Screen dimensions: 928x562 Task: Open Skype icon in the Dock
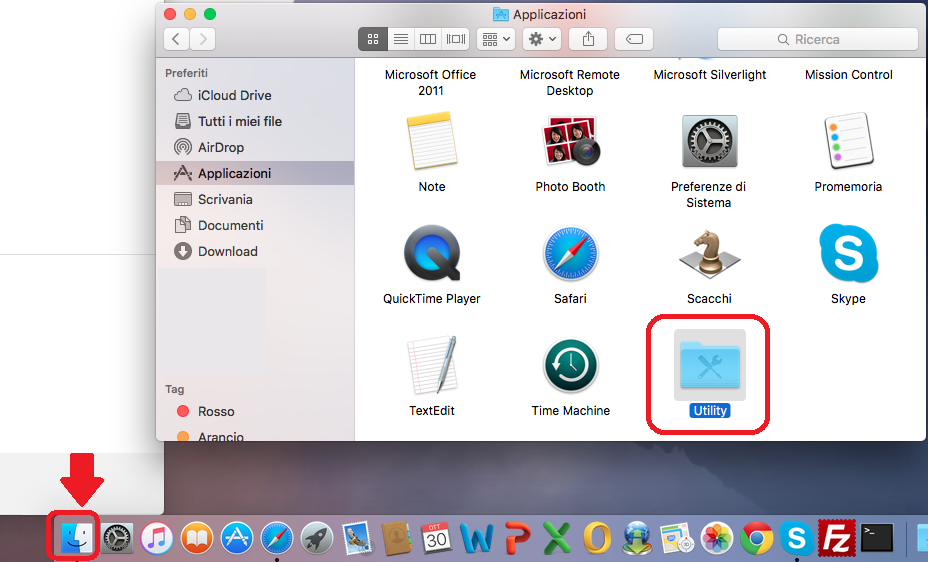point(797,538)
